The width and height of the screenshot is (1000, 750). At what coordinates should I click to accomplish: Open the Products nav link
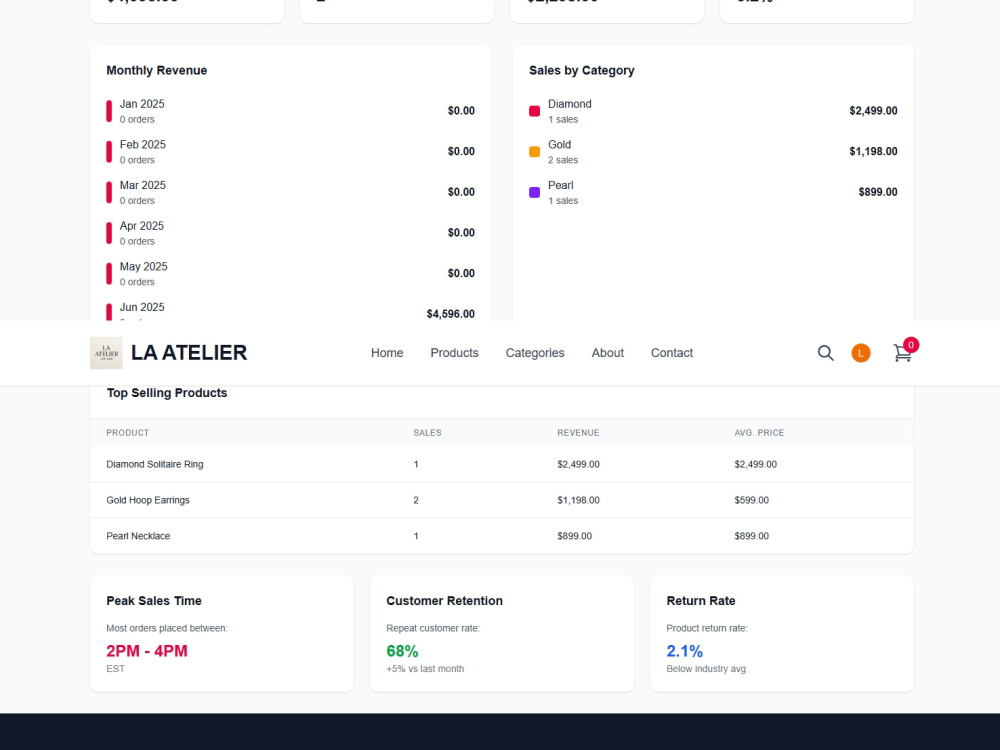pos(454,353)
